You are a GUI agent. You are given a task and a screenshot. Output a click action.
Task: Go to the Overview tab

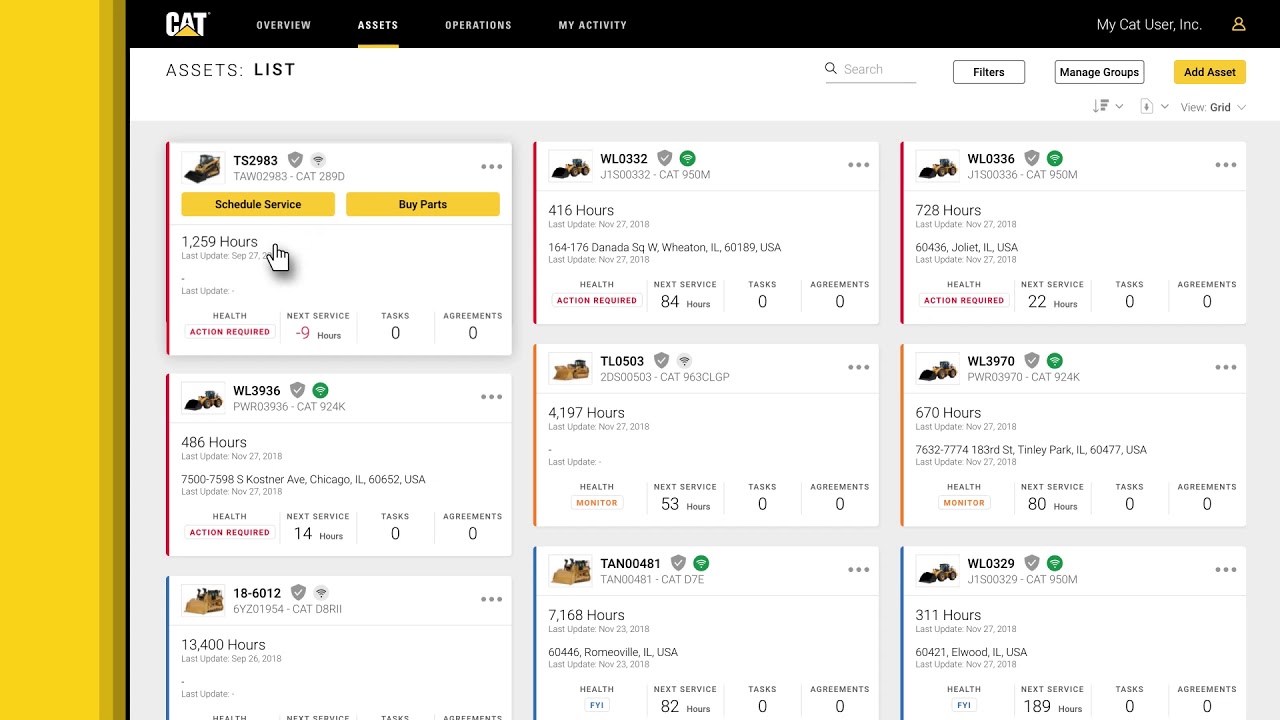click(284, 25)
